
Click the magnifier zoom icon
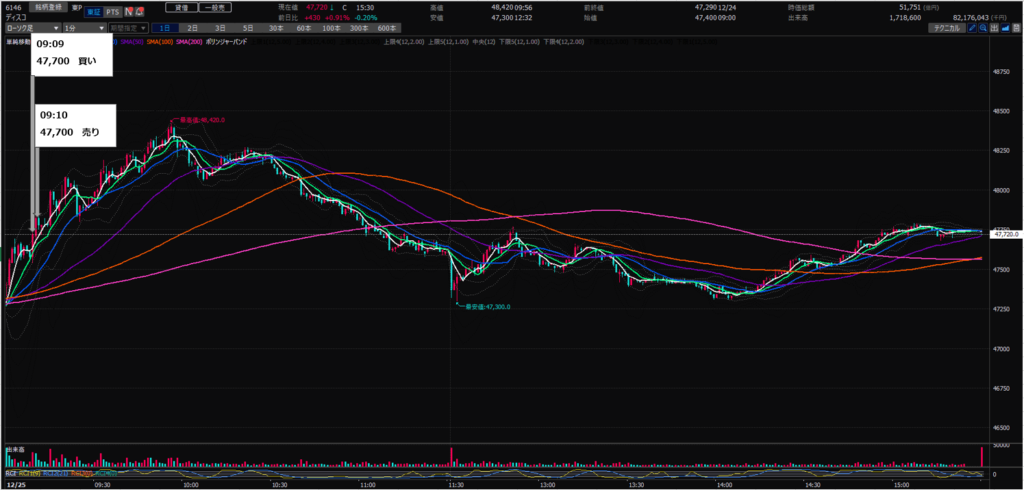[x=987, y=29]
